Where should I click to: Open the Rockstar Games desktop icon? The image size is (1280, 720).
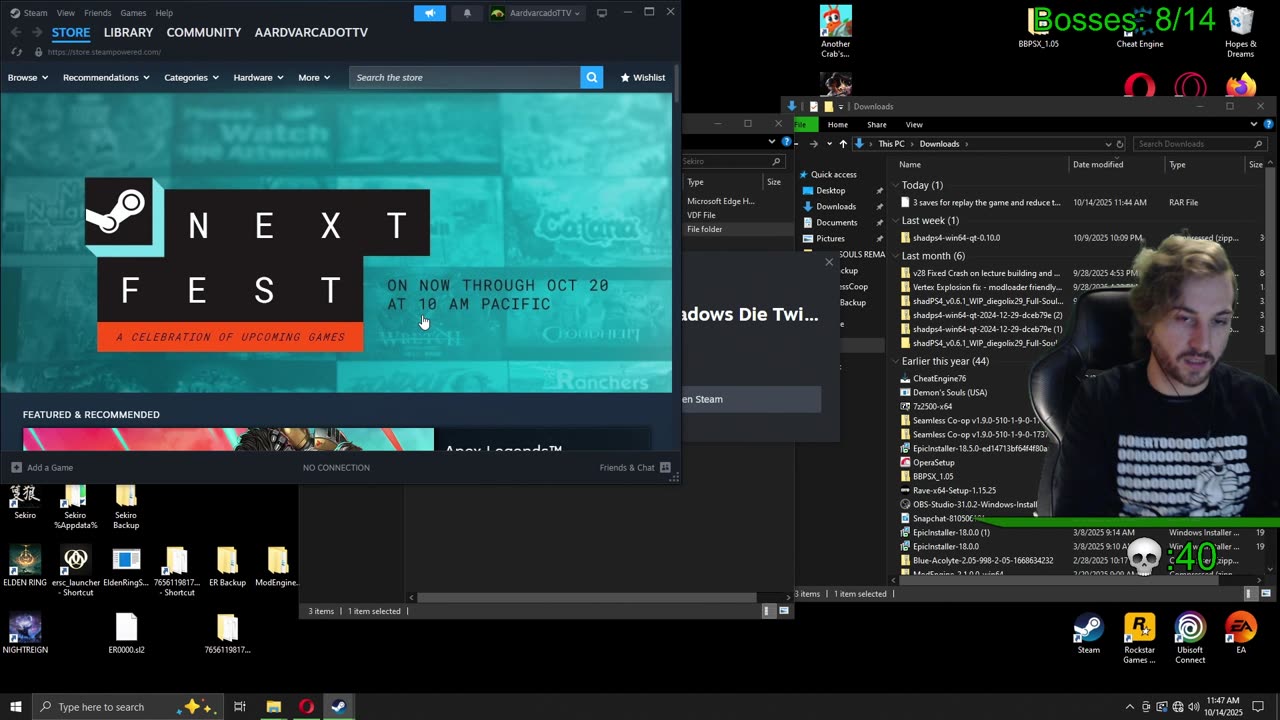point(1139,639)
